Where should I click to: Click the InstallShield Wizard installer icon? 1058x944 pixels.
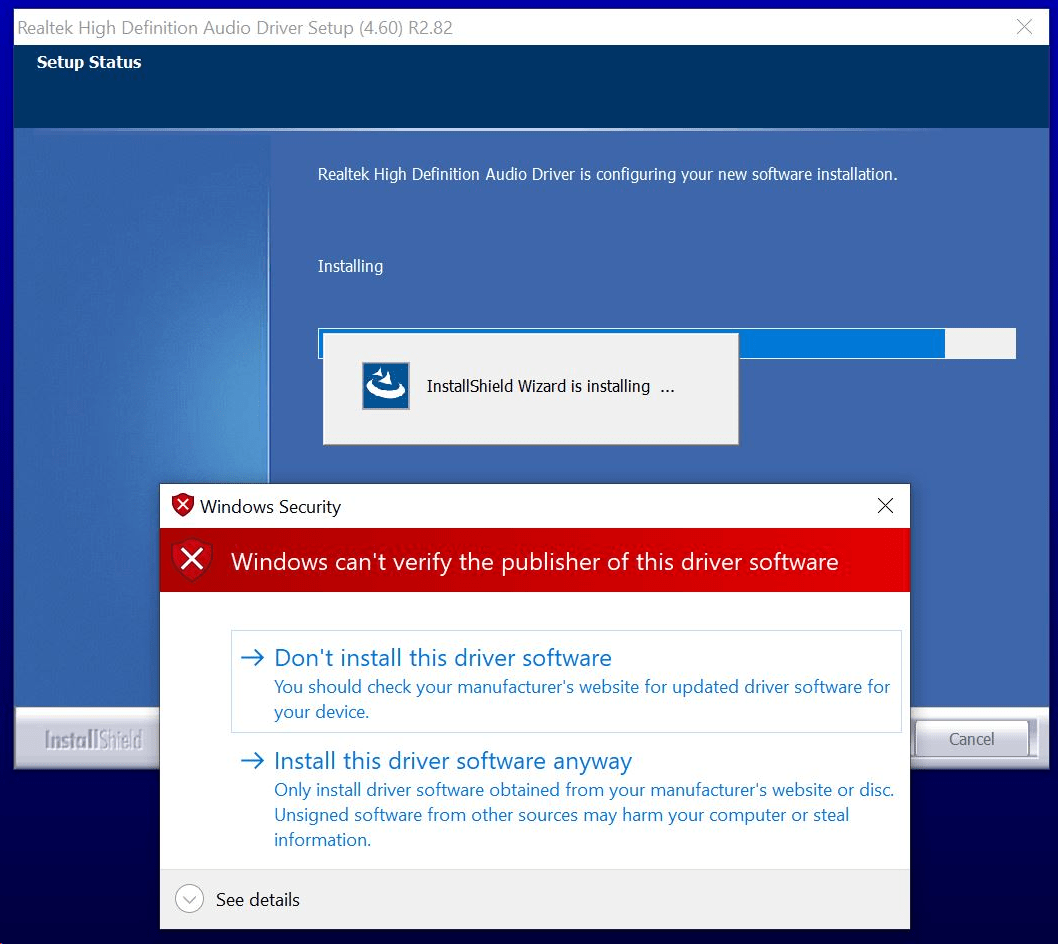385,386
